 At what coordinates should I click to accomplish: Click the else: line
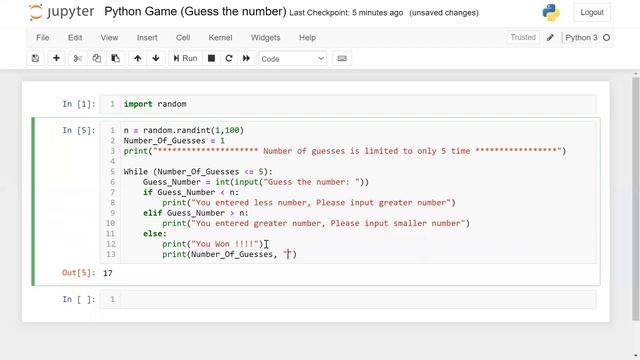[155, 234]
